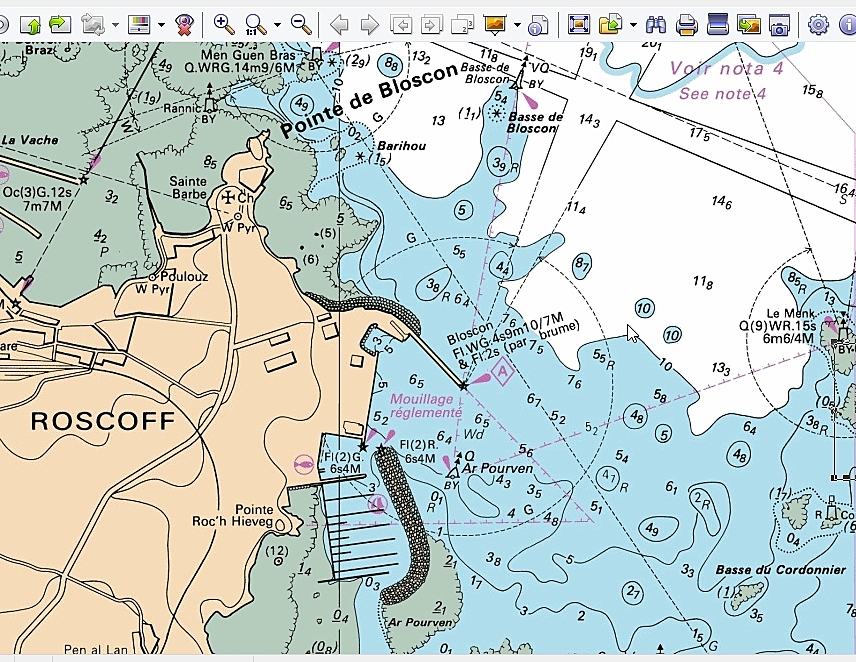The width and height of the screenshot is (856, 662).
Task: Open the rotate image dropdown arrow
Action: [x=115, y=25]
